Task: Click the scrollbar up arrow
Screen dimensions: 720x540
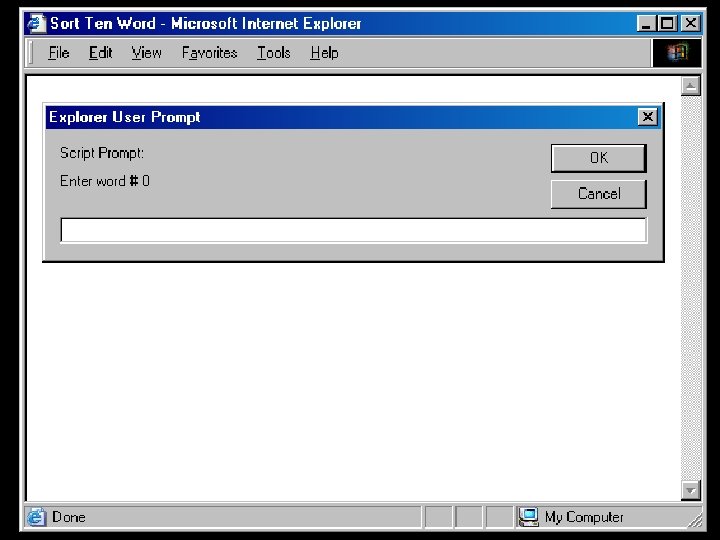Action: point(691,86)
